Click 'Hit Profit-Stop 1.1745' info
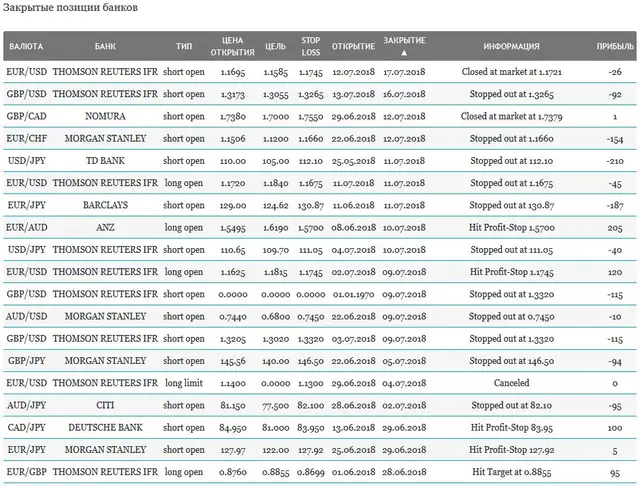Viewport: 640px width, 486px height. tap(512, 272)
